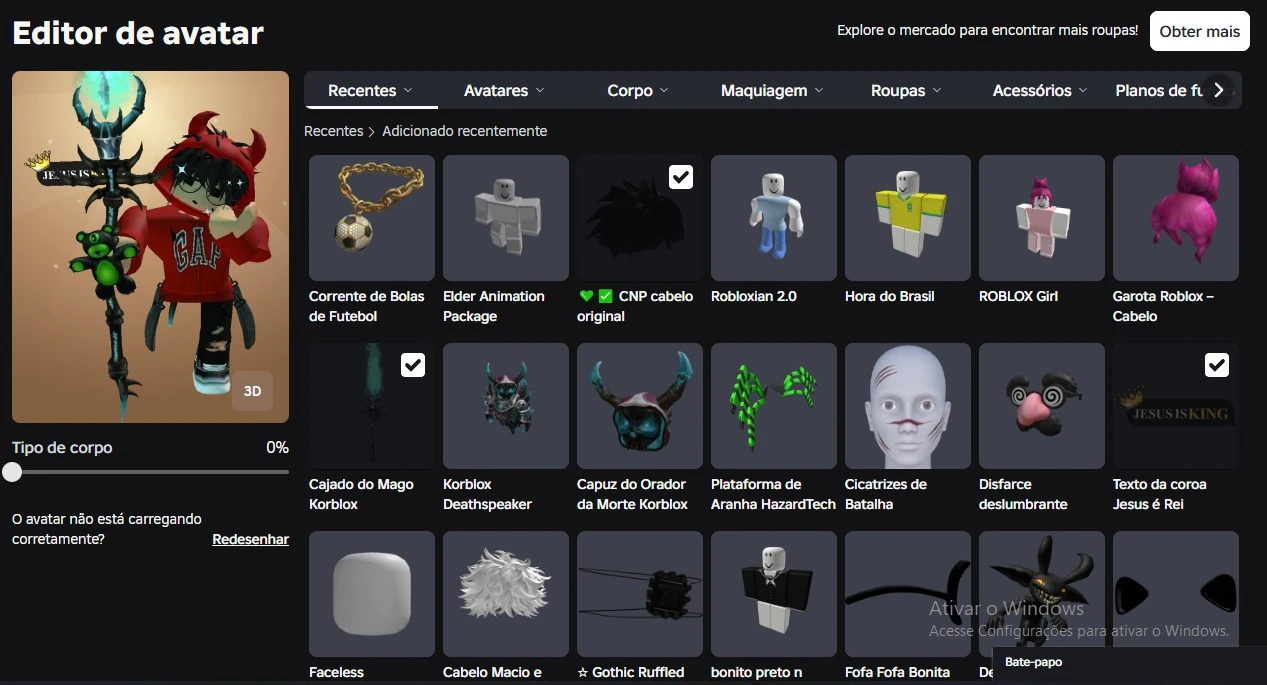Click the Adicionado recentemente breadcrumb text
This screenshot has width=1267, height=685.
(x=464, y=131)
